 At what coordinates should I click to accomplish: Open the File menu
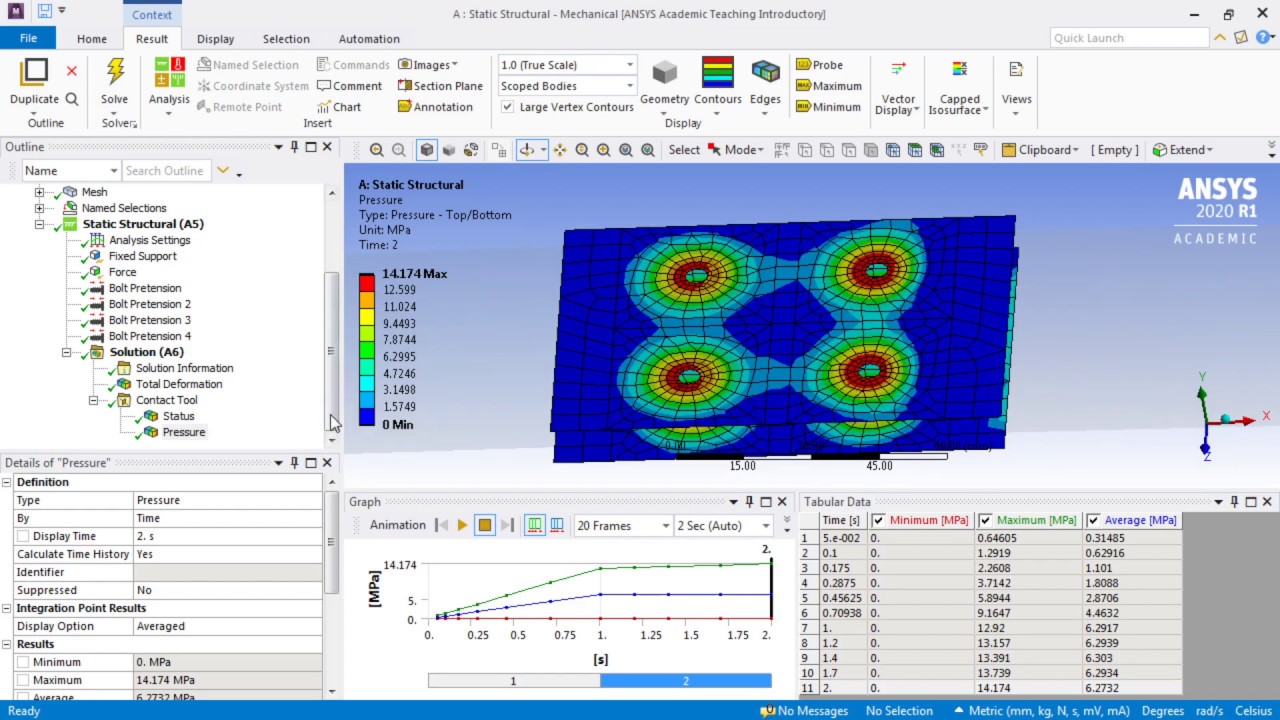tap(28, 38)
